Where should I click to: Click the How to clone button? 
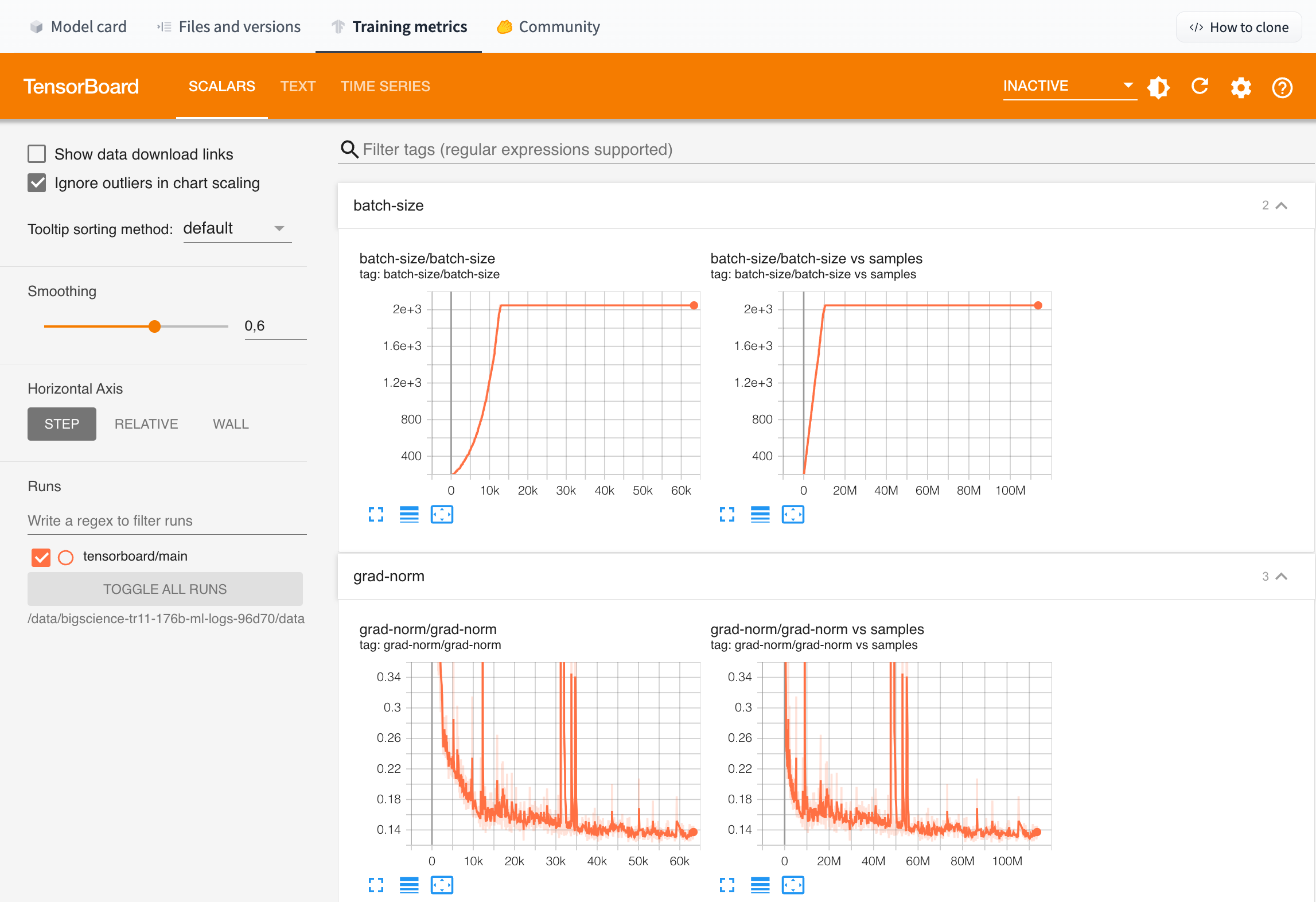1239,27
